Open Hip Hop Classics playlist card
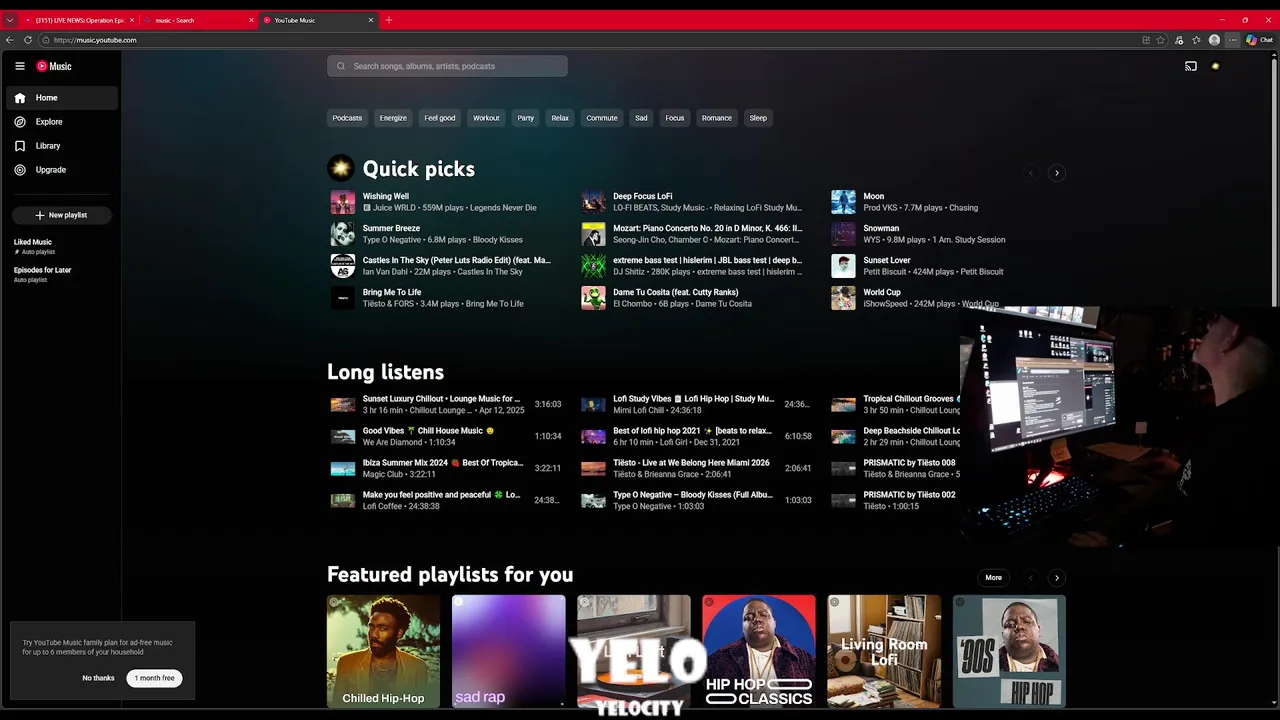Image resolution: width=1280 pixels, height=720 pixels. point(759,651)
